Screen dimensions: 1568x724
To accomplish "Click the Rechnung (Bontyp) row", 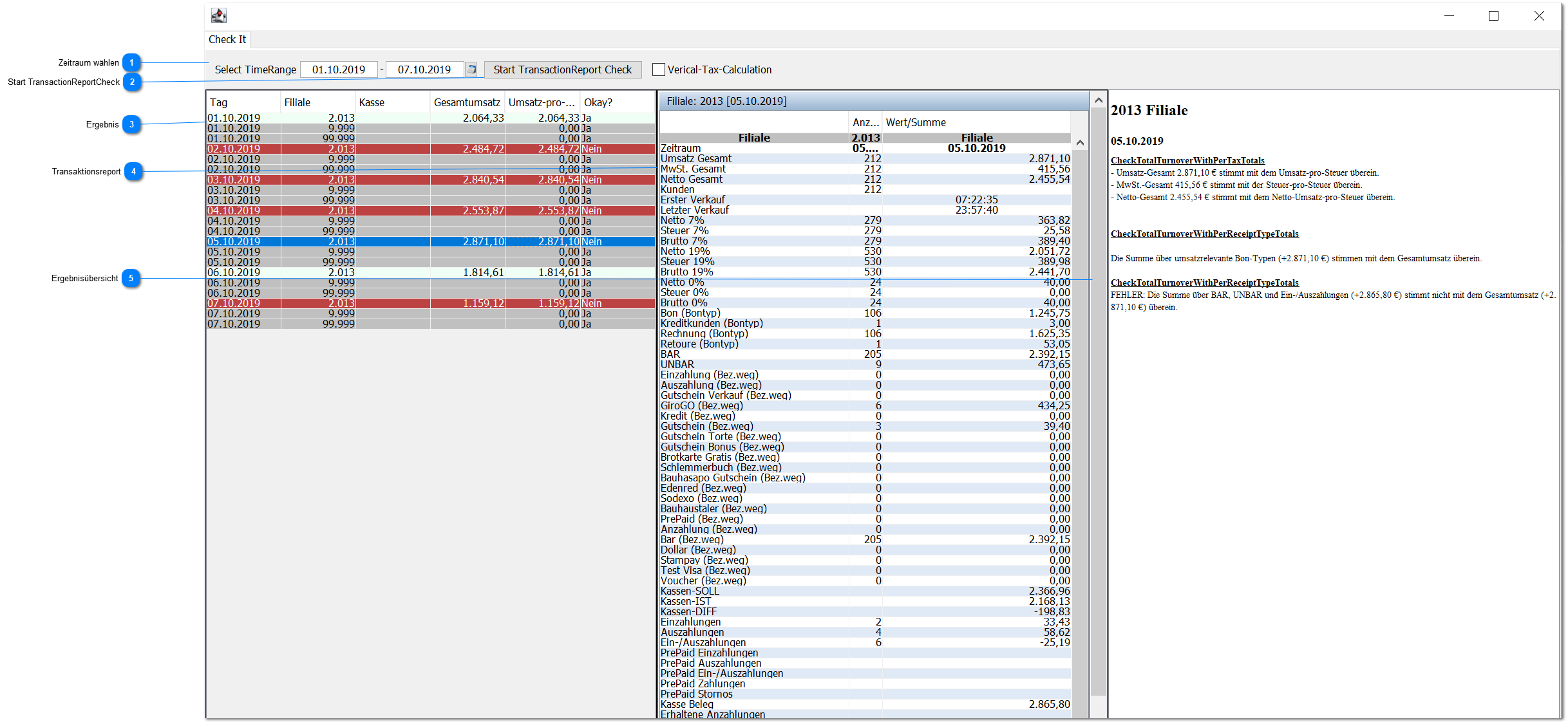I will tap(865, 333).
